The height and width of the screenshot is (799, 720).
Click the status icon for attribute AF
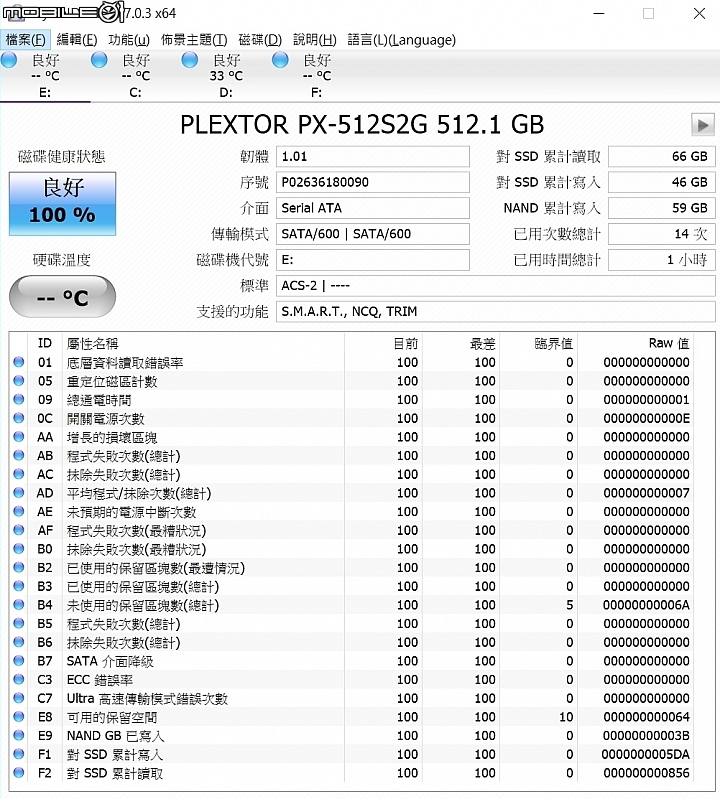coord(19,530)
